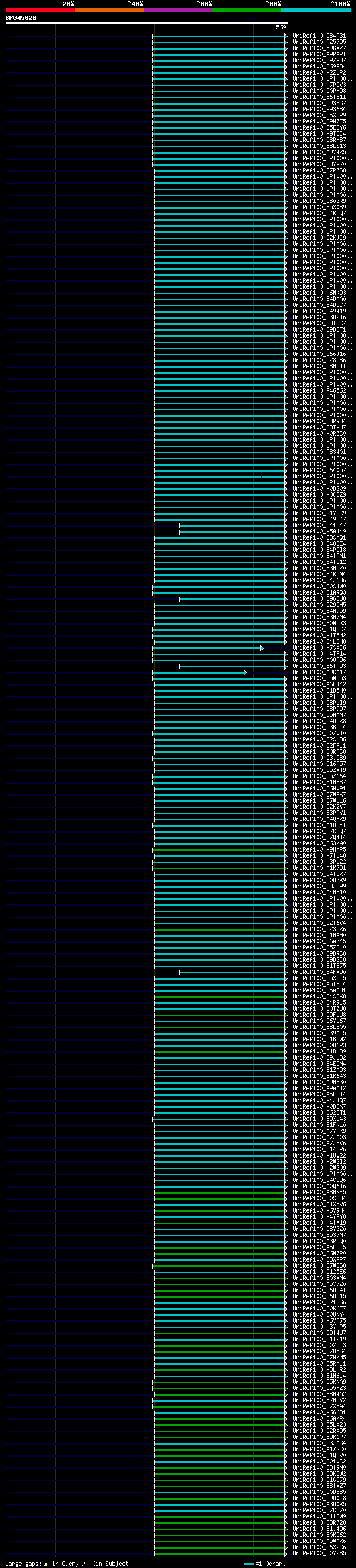Select hit UniRef100_B9GVZ7
The image size is (356, 1568).
coord(319,48)
